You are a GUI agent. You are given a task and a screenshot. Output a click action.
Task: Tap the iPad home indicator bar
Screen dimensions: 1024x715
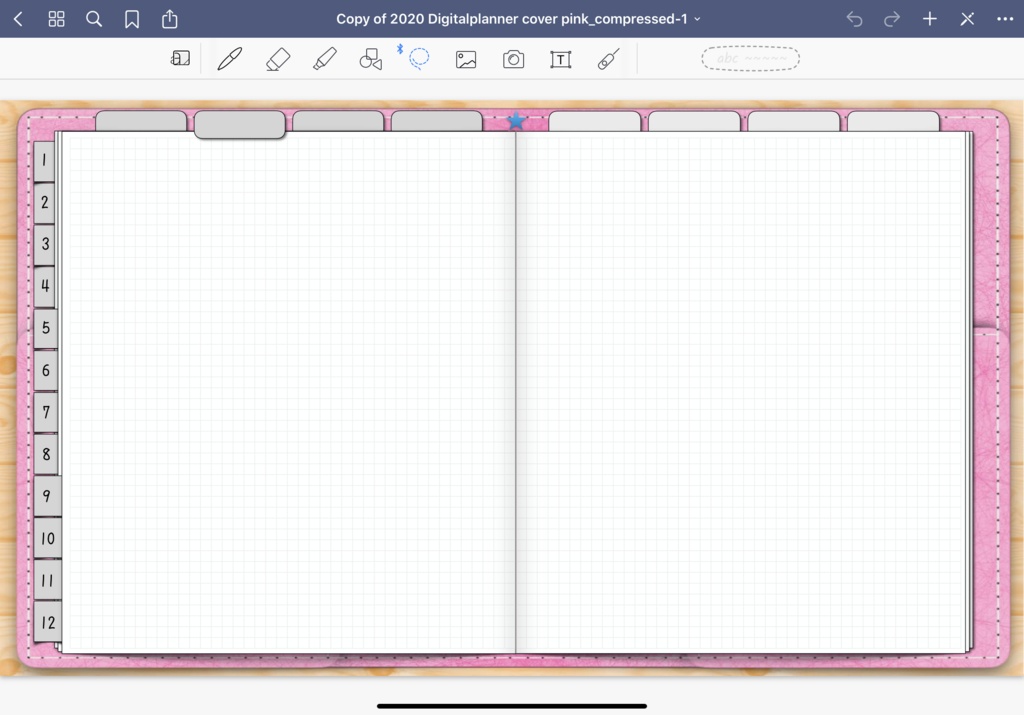coord(512,706)
